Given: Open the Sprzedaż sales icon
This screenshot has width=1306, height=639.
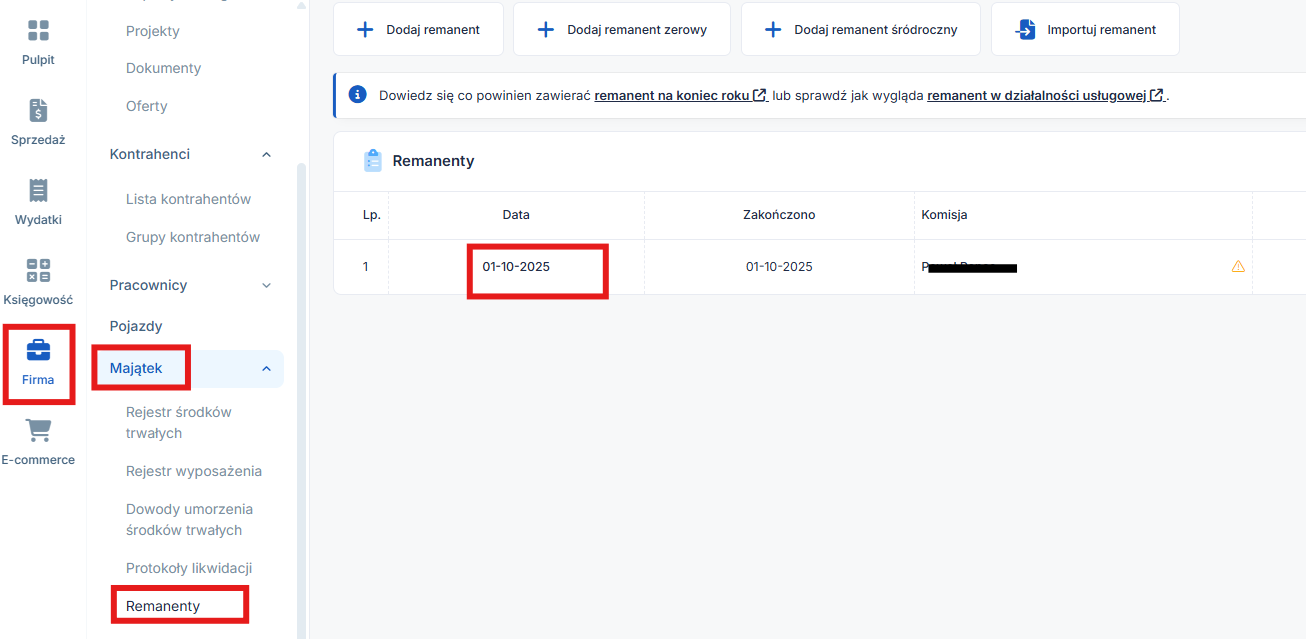Looking at the screenshot, I should tap(38, 111).
